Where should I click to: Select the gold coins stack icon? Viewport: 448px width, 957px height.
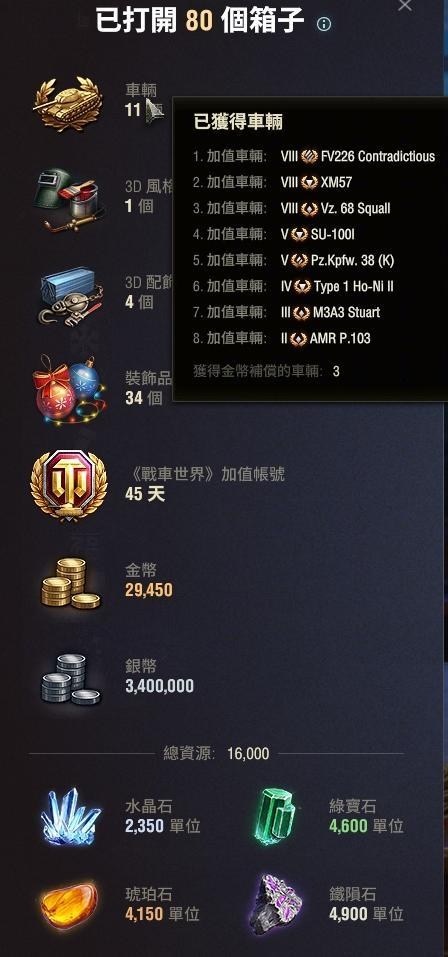click(x=70, y=582)
